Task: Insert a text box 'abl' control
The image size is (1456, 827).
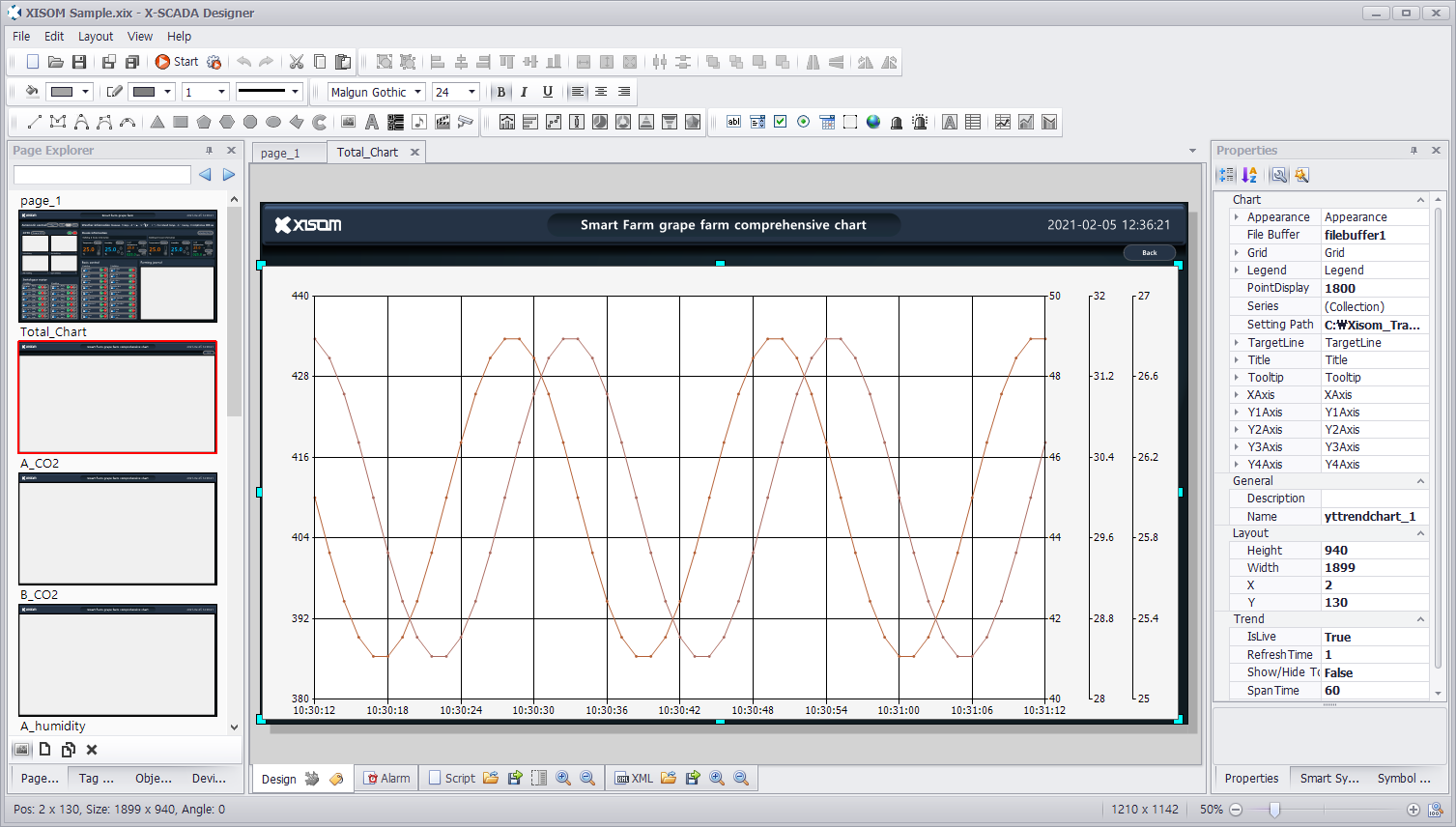Action: click(x=733, y=122)
